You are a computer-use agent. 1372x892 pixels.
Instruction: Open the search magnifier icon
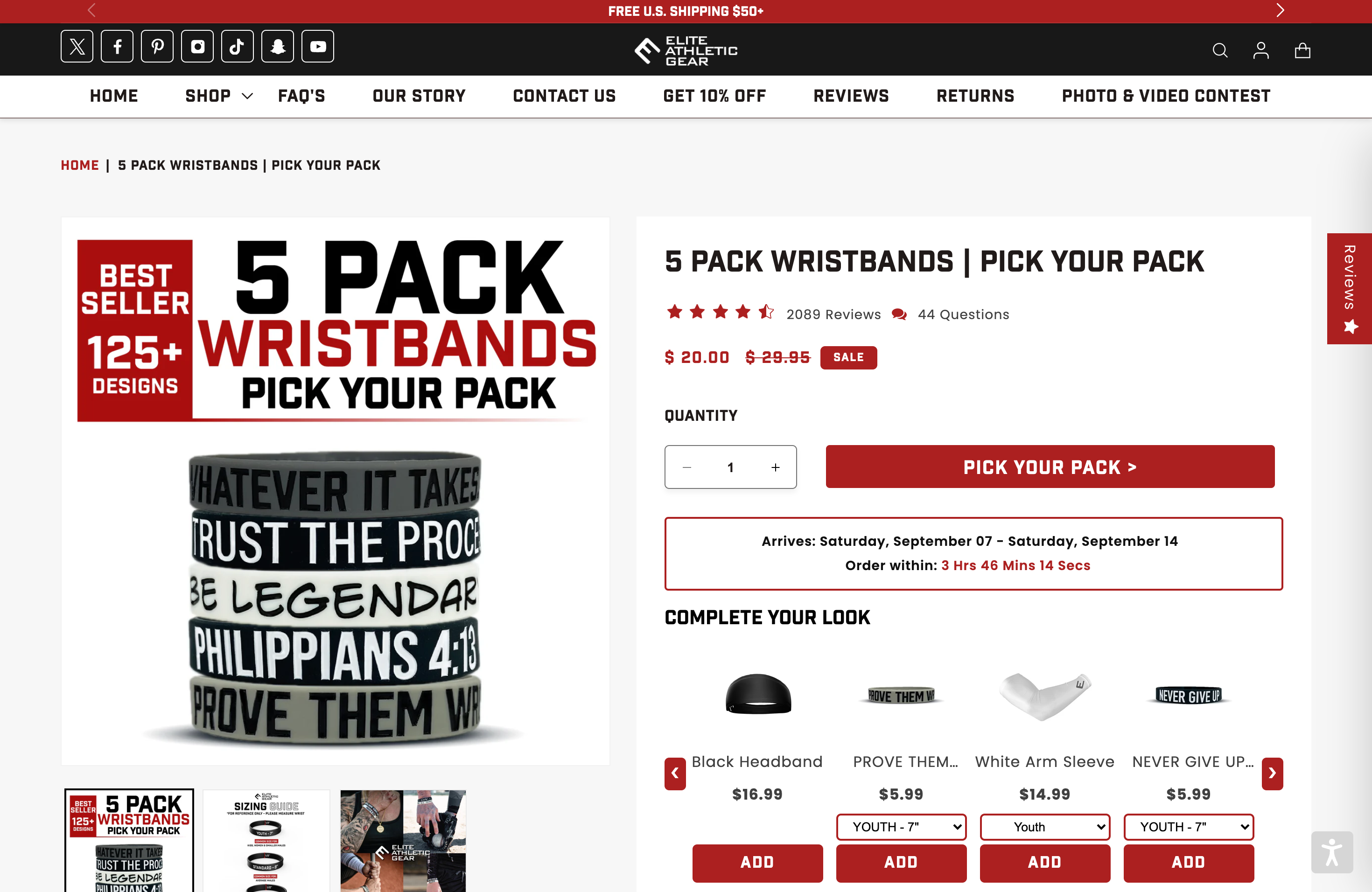[1220, 51]
